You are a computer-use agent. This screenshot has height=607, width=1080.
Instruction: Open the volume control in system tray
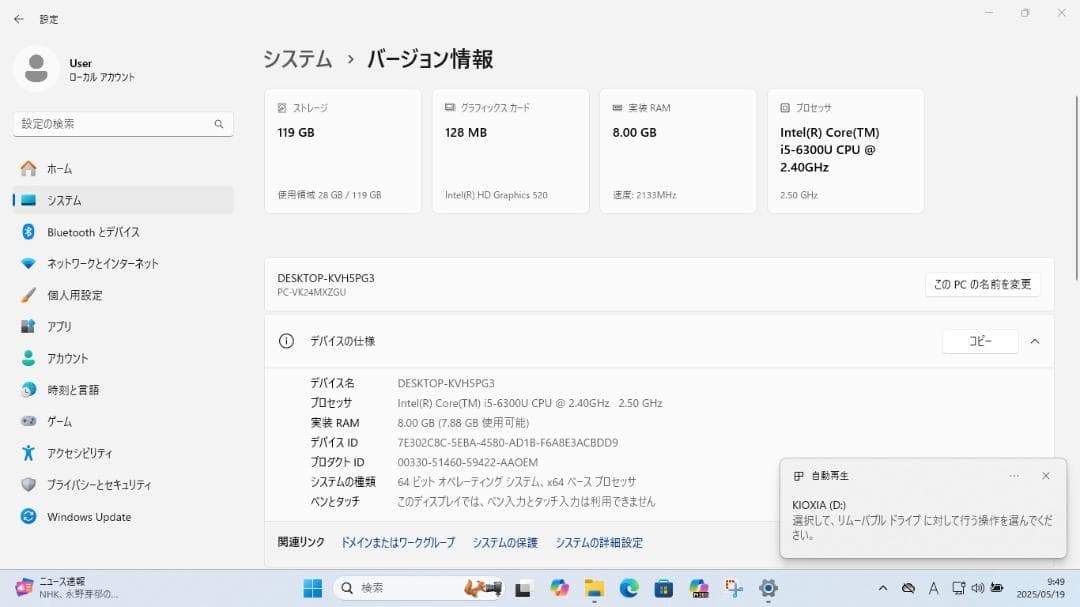click(978, 588)
